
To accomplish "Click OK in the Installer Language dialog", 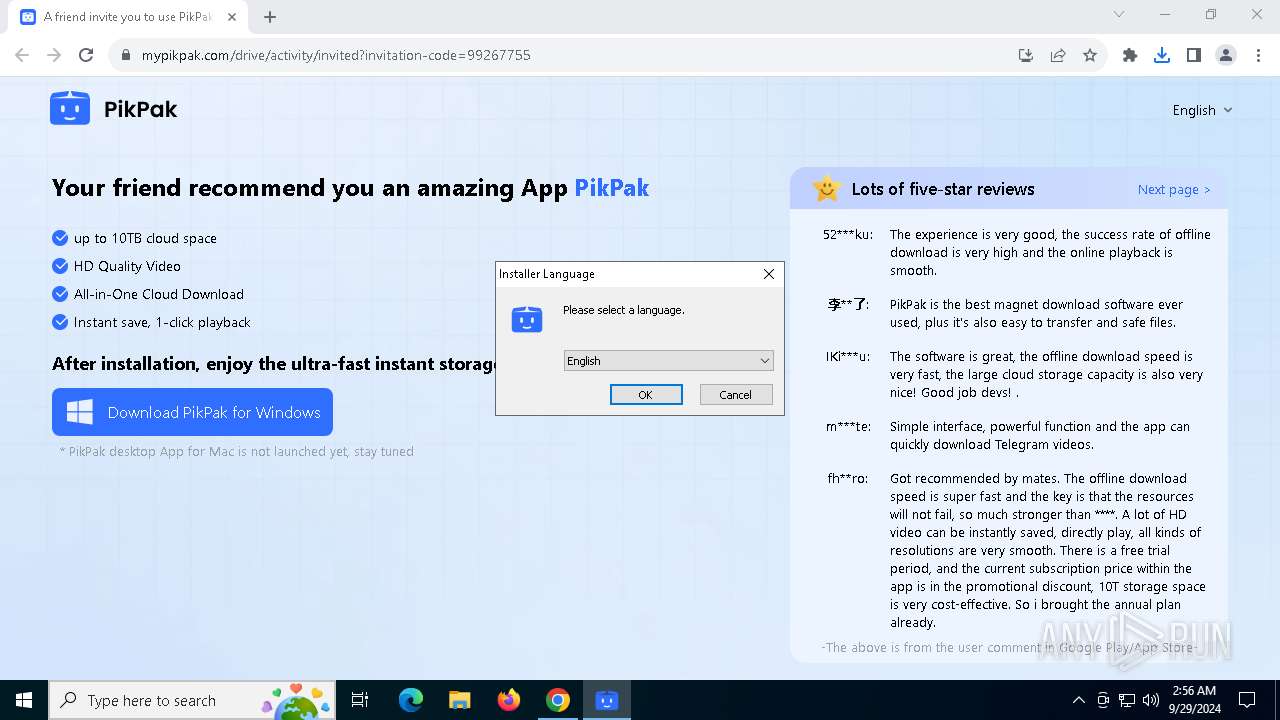I will tap(646, 395).
